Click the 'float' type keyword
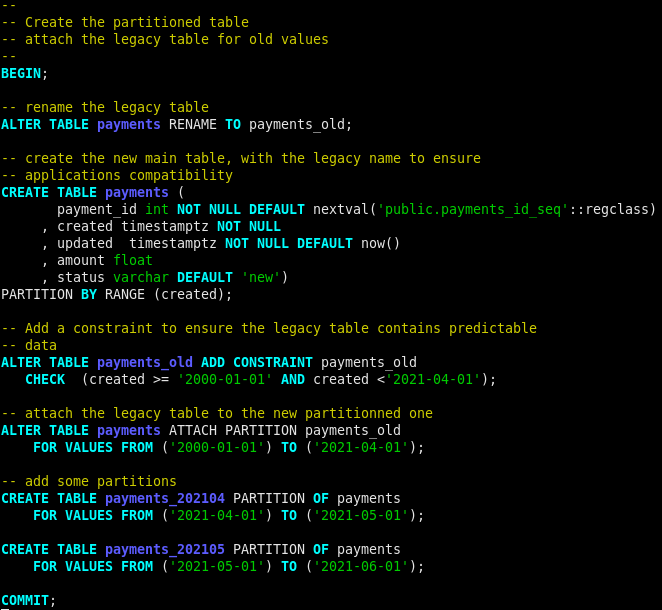 [133, 260]
